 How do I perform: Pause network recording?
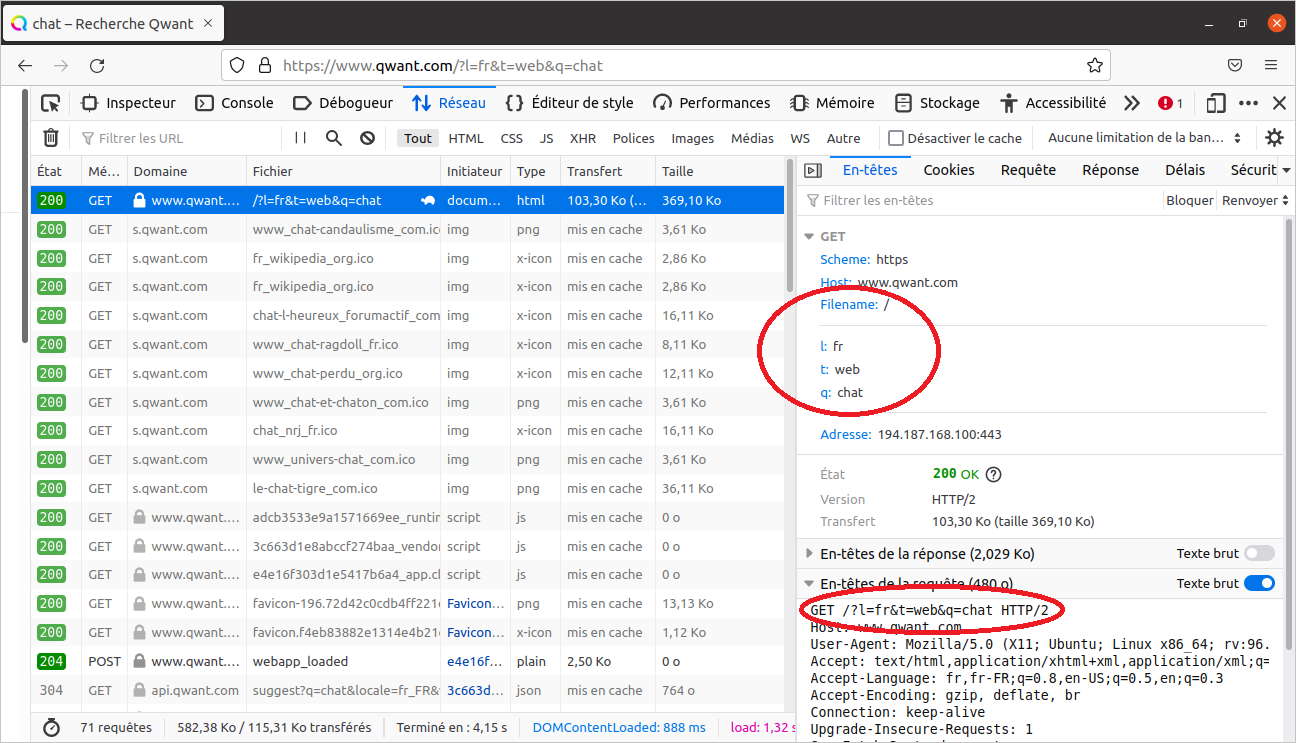[x=300, y=138]
